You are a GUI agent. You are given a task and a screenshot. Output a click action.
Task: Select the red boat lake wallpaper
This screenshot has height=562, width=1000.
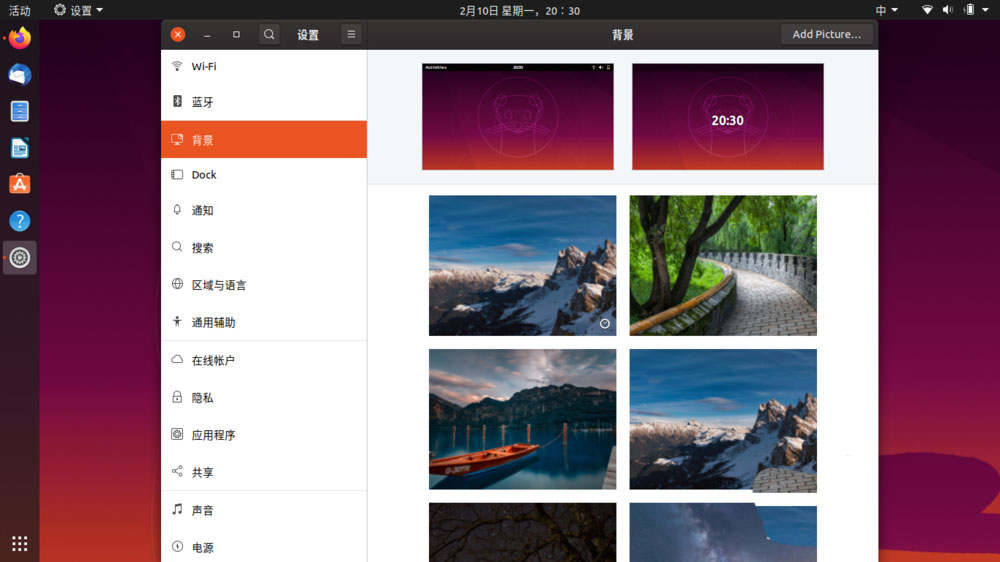522,419
